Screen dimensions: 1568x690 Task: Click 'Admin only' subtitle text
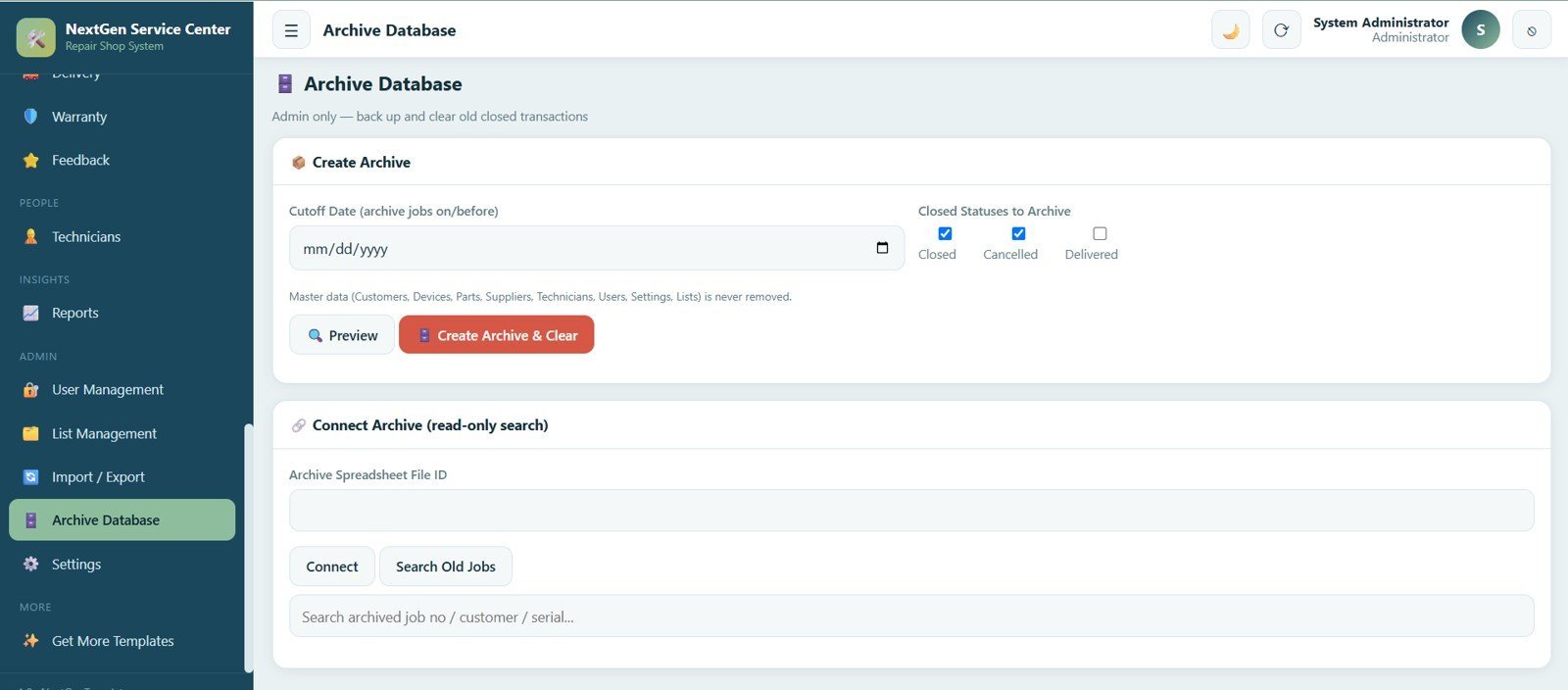point(430,116)
